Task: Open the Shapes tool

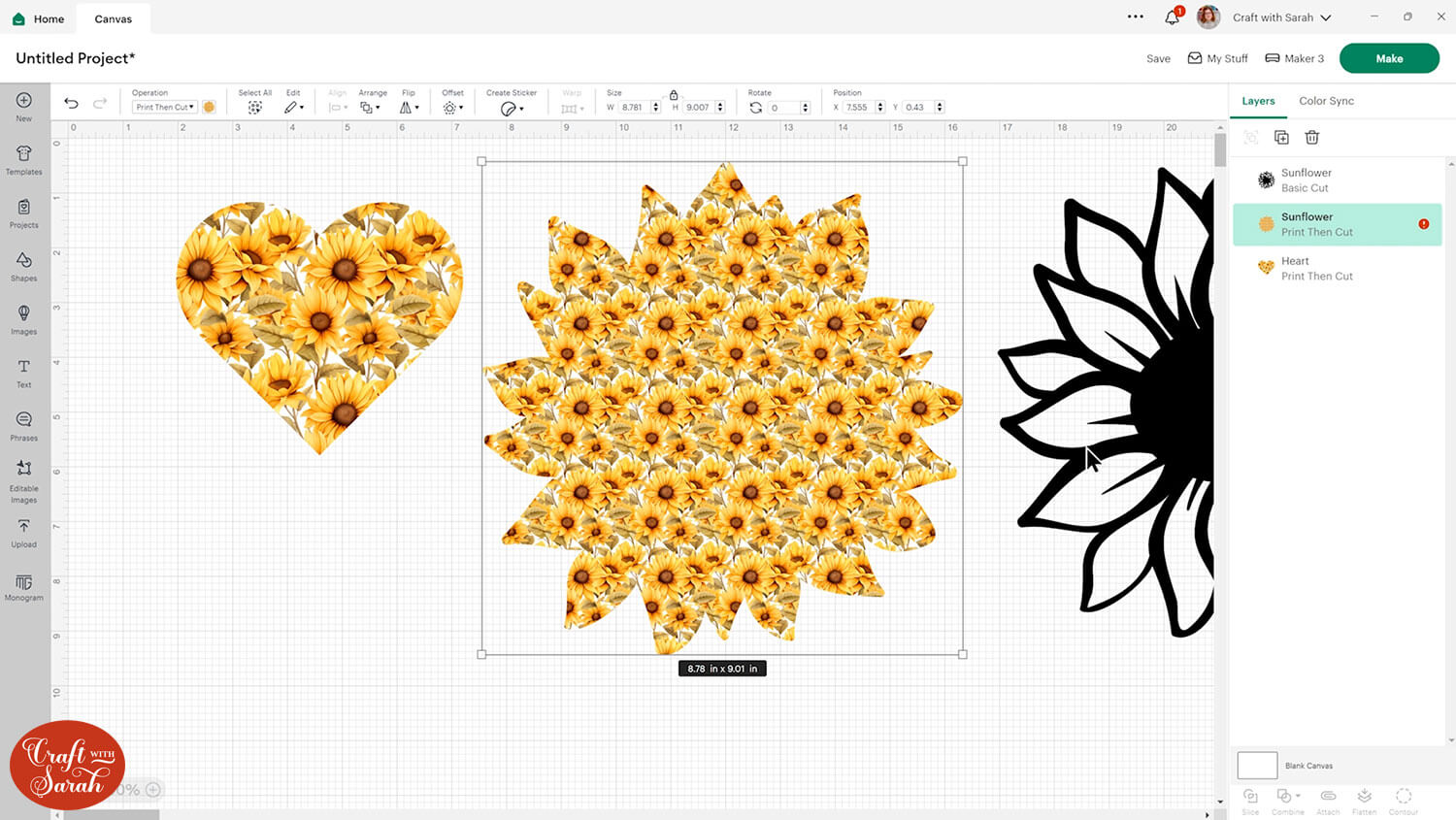Action: [23, 265]
